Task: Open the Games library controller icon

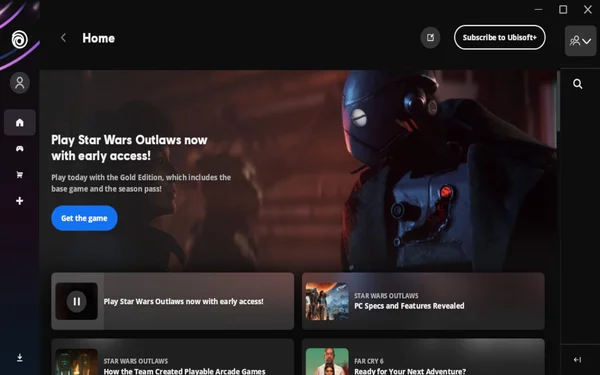Action: pos(20,148)
